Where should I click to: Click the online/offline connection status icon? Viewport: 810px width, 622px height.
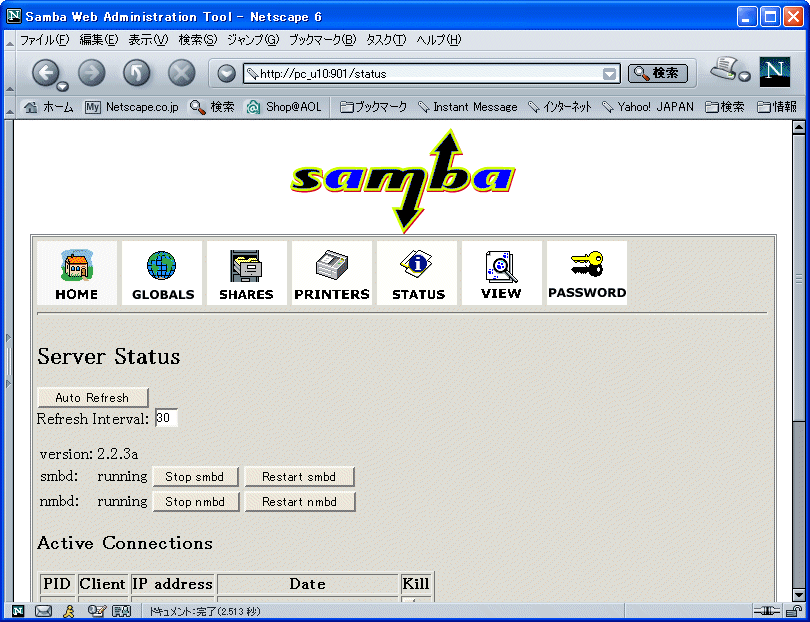tap(767, 612)
